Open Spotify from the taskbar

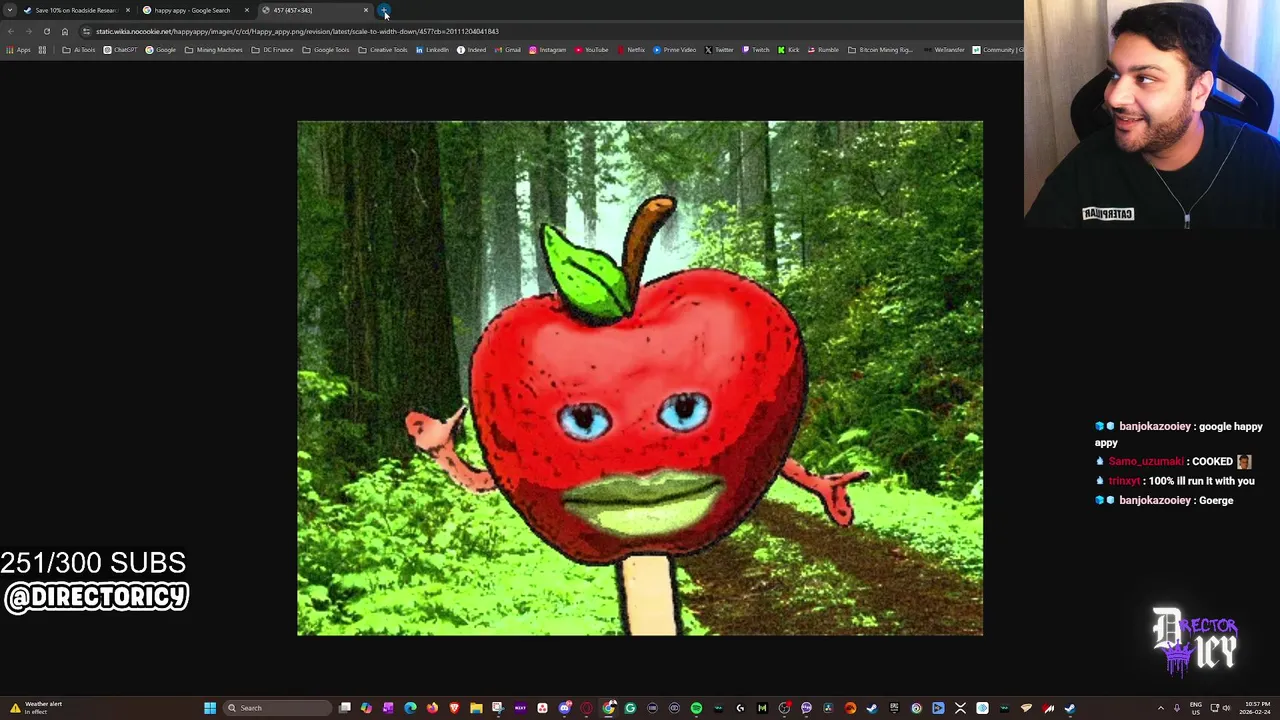pos(696,708)
